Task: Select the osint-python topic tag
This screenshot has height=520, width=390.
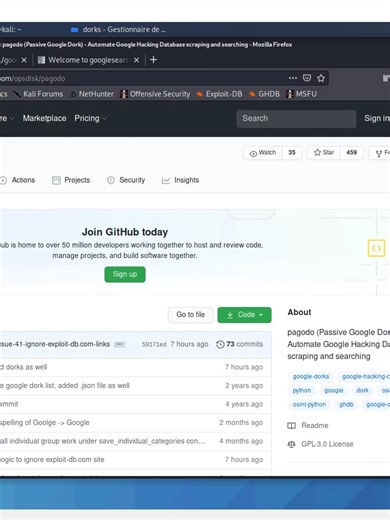Action: 309,405
